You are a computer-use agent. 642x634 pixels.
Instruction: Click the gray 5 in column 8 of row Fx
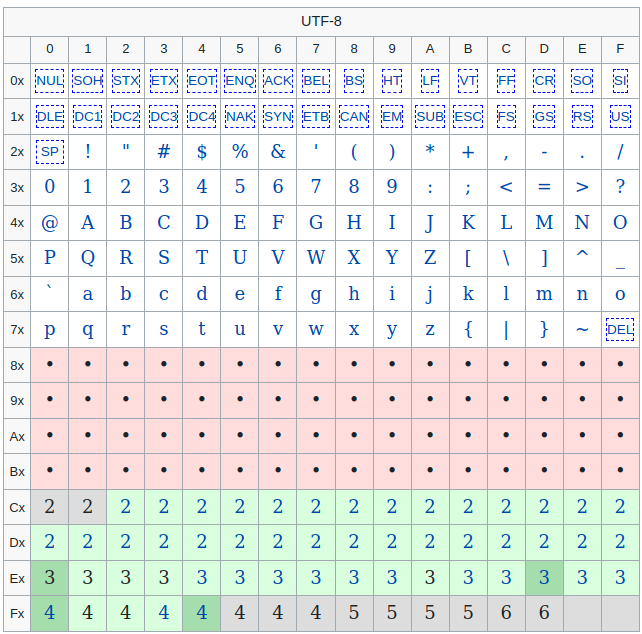(354, 613)
